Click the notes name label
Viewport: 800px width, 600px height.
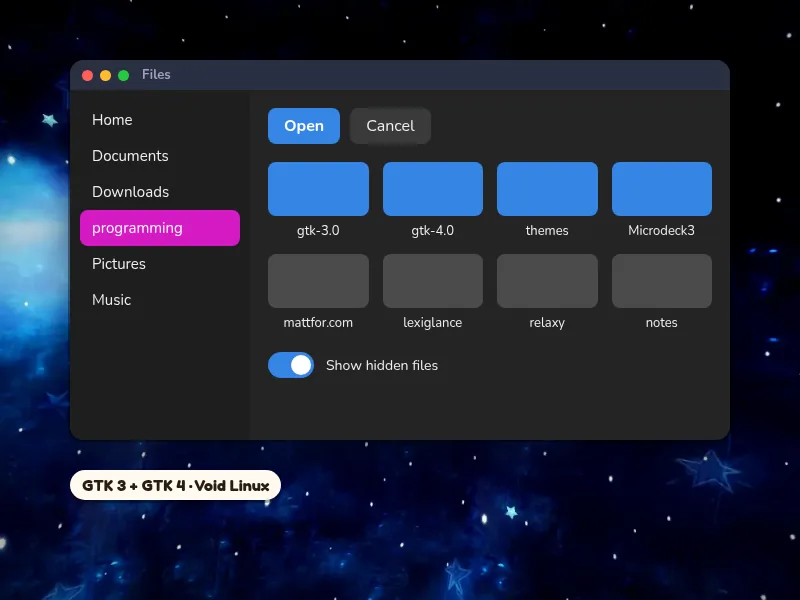(x=662, y=322)
